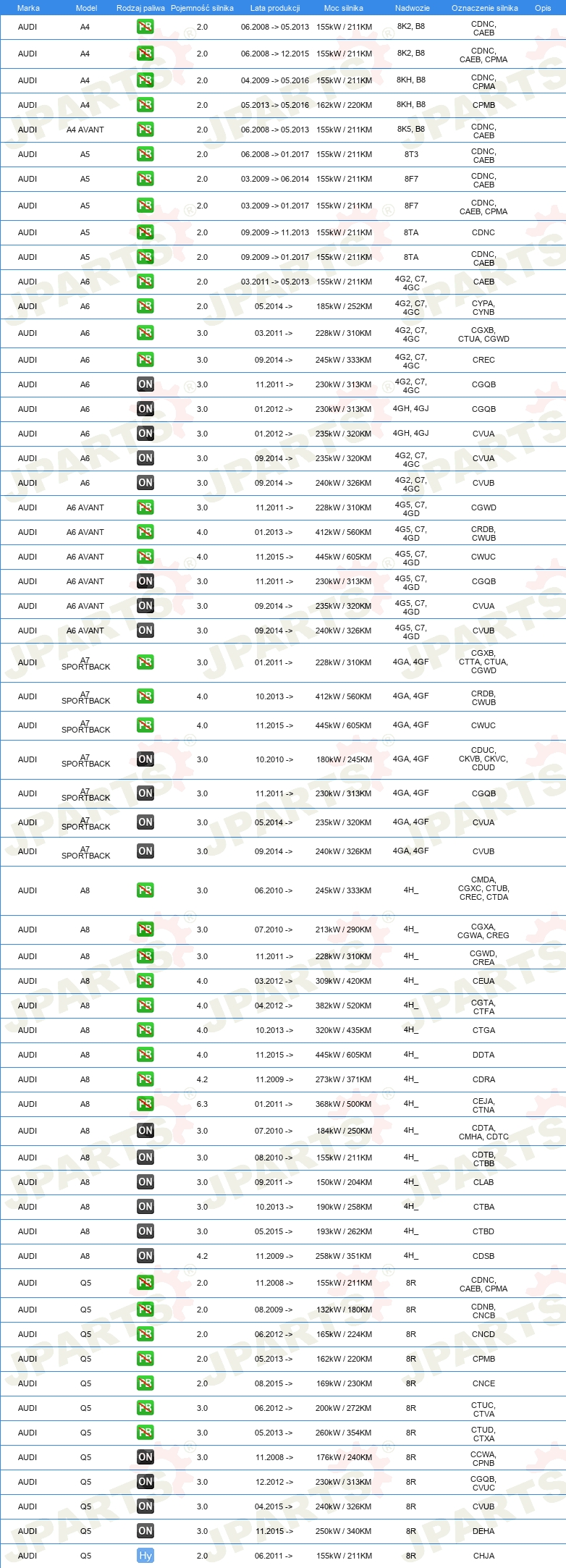Click the petrol icon in the Q5 CNCE row

[x=145, y=1383]
